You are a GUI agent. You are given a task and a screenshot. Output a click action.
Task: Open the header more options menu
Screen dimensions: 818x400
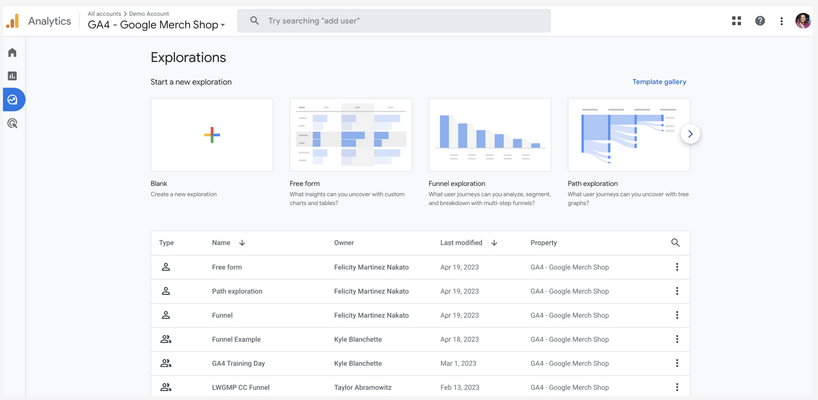coord(781,21)
